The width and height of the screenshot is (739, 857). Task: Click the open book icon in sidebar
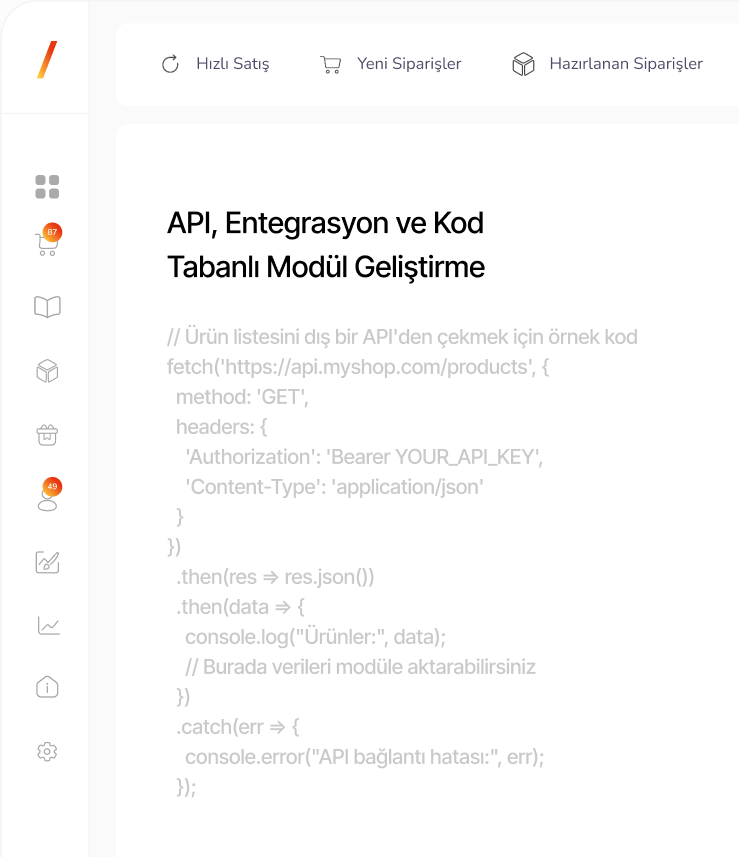coord(47,307)
